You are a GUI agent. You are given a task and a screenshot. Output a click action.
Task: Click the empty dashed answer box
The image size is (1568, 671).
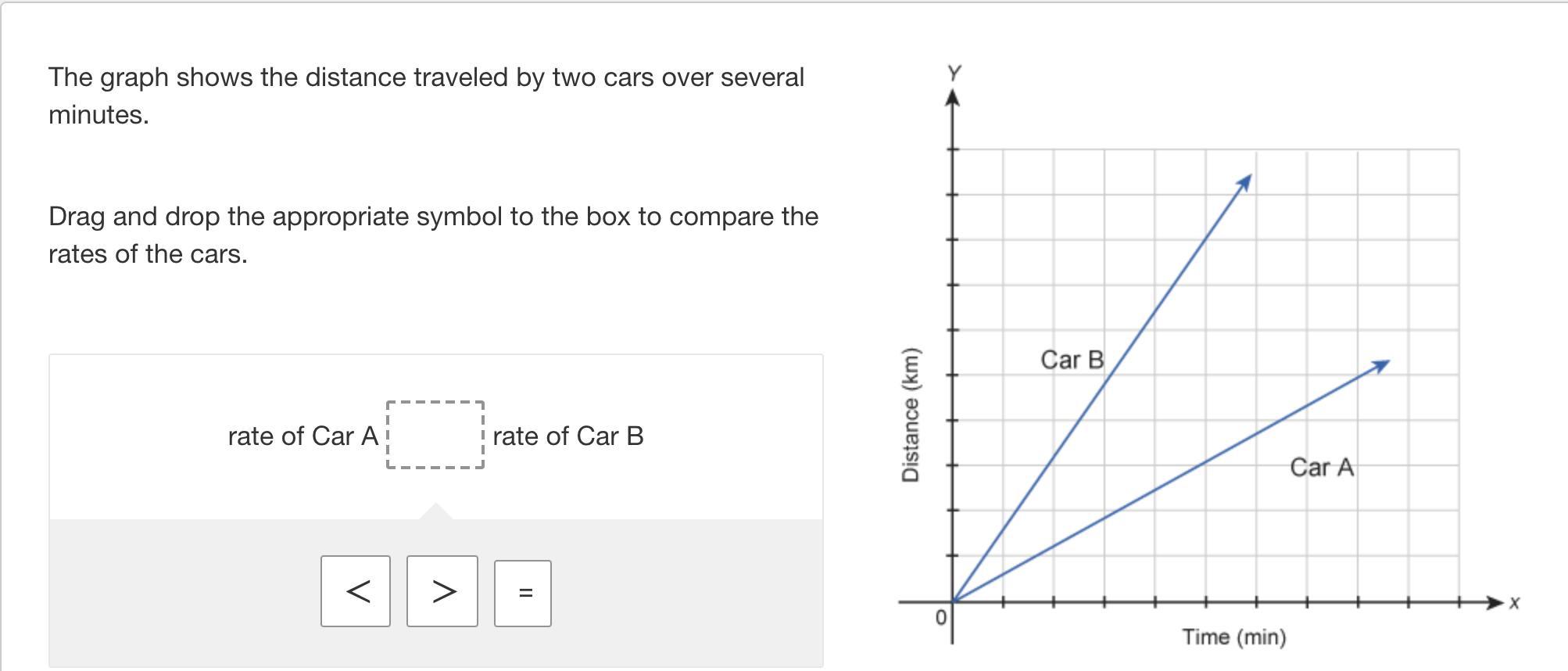(435, 436)
